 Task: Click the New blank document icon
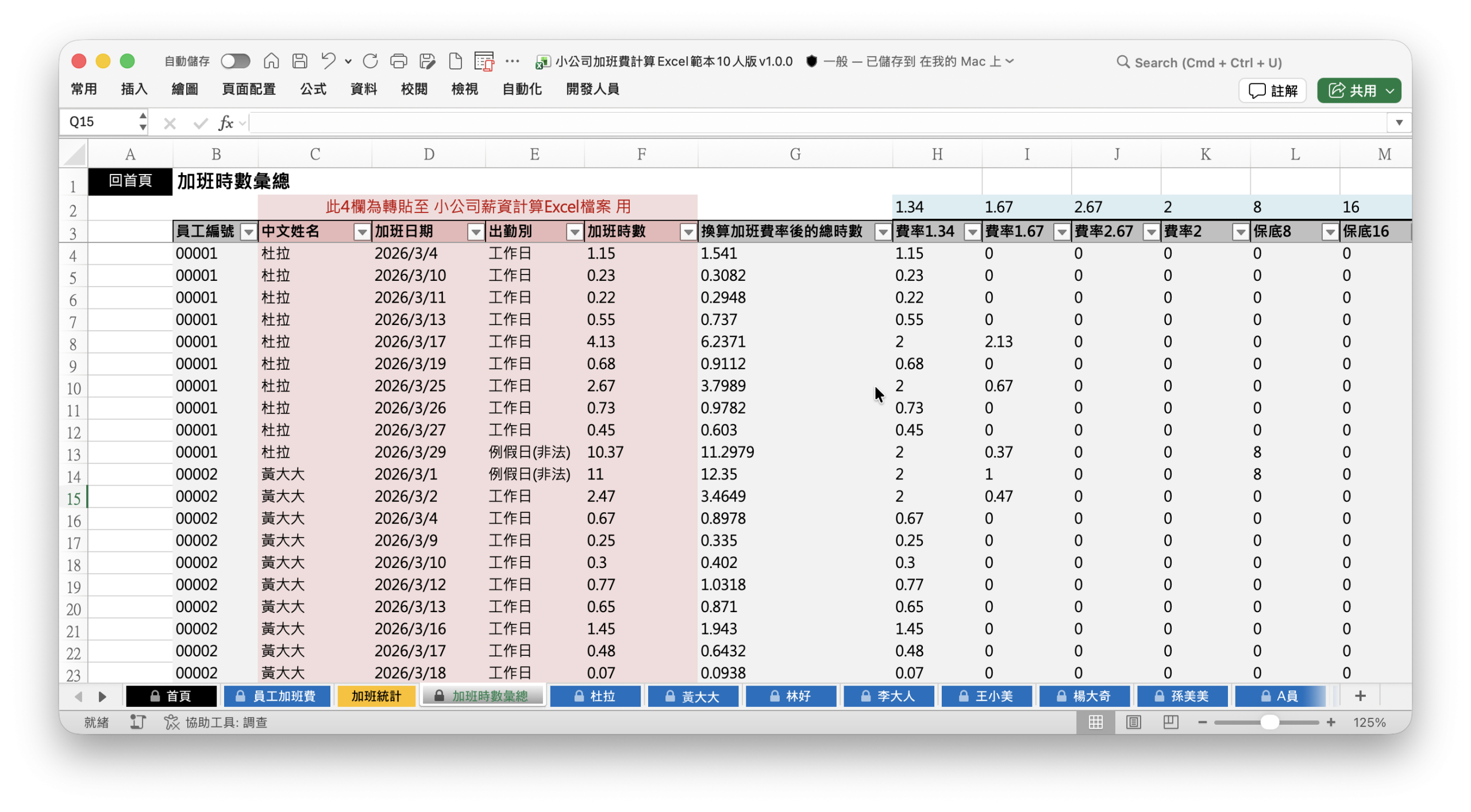[455, 61]
